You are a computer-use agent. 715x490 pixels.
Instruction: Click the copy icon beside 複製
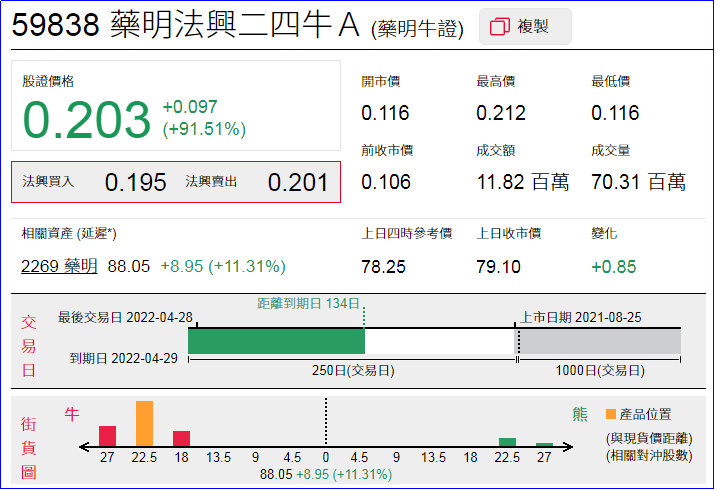tap(500, 28)
